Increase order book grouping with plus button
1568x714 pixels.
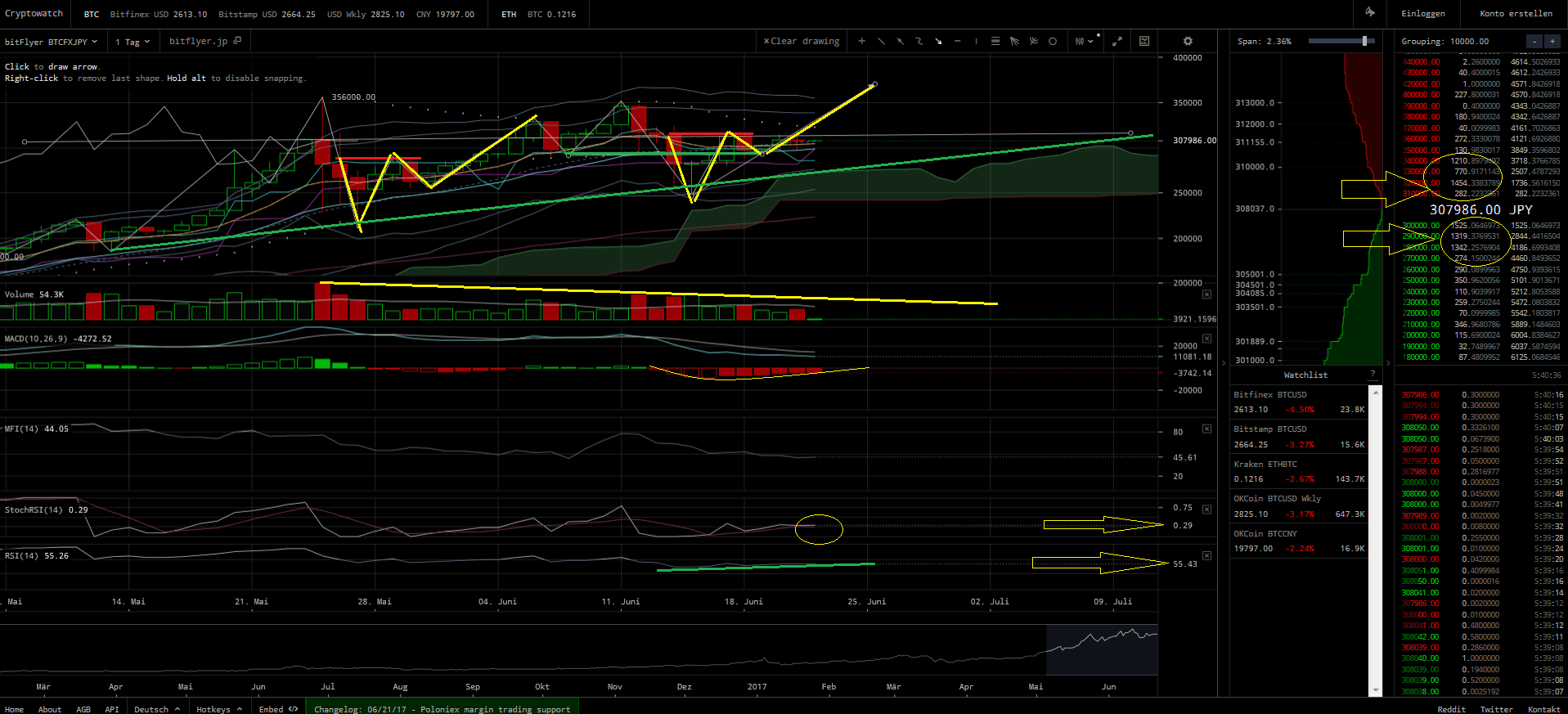pos(1552,41)
